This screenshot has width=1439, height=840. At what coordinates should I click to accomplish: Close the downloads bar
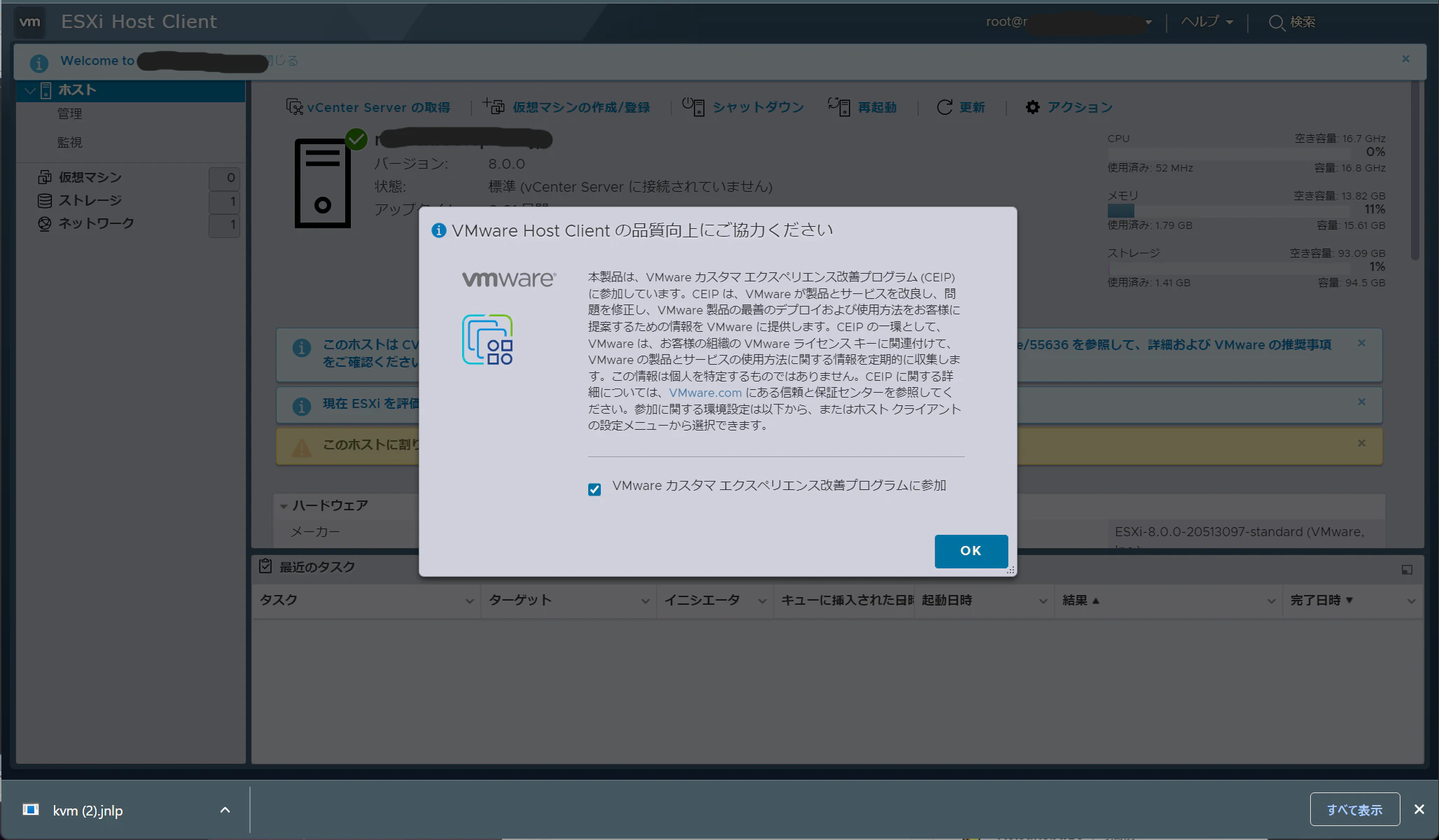point(1419,809)
